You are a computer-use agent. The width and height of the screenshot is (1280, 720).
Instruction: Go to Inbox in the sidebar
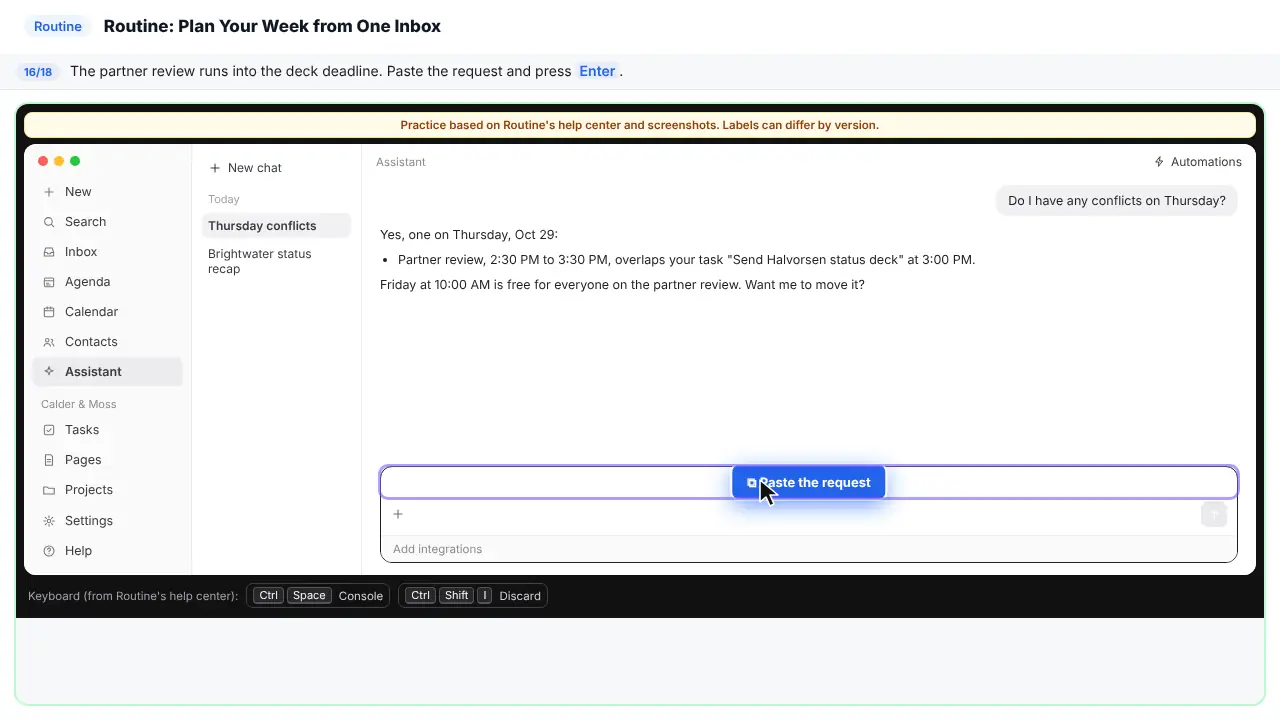coord(108,252)
